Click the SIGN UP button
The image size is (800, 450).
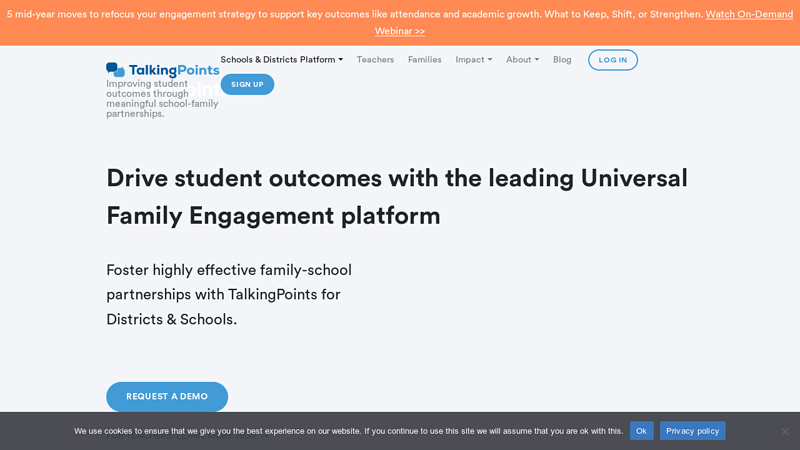[247, 85]
